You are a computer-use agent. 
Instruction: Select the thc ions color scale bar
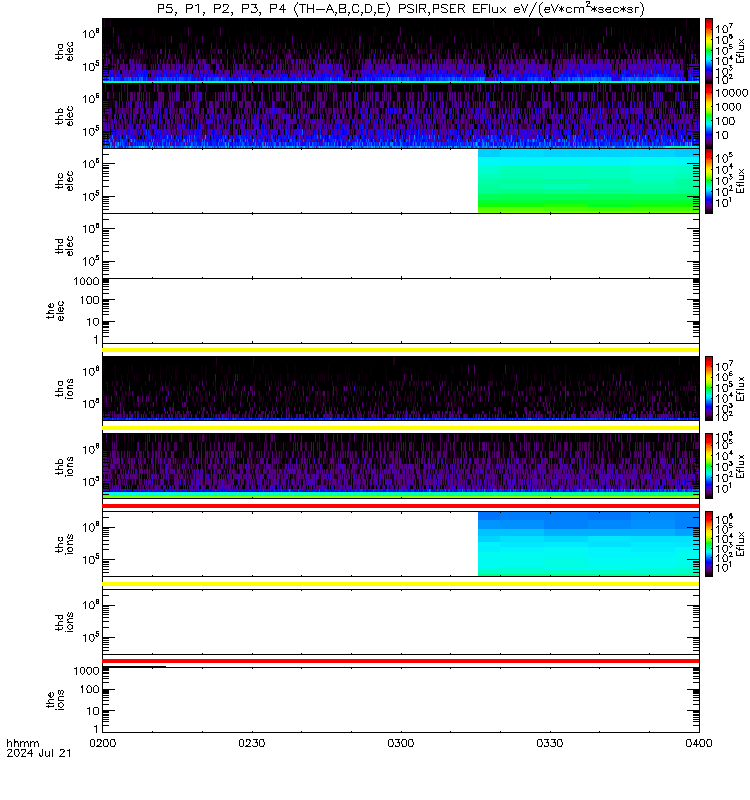(x=709, y=544)
